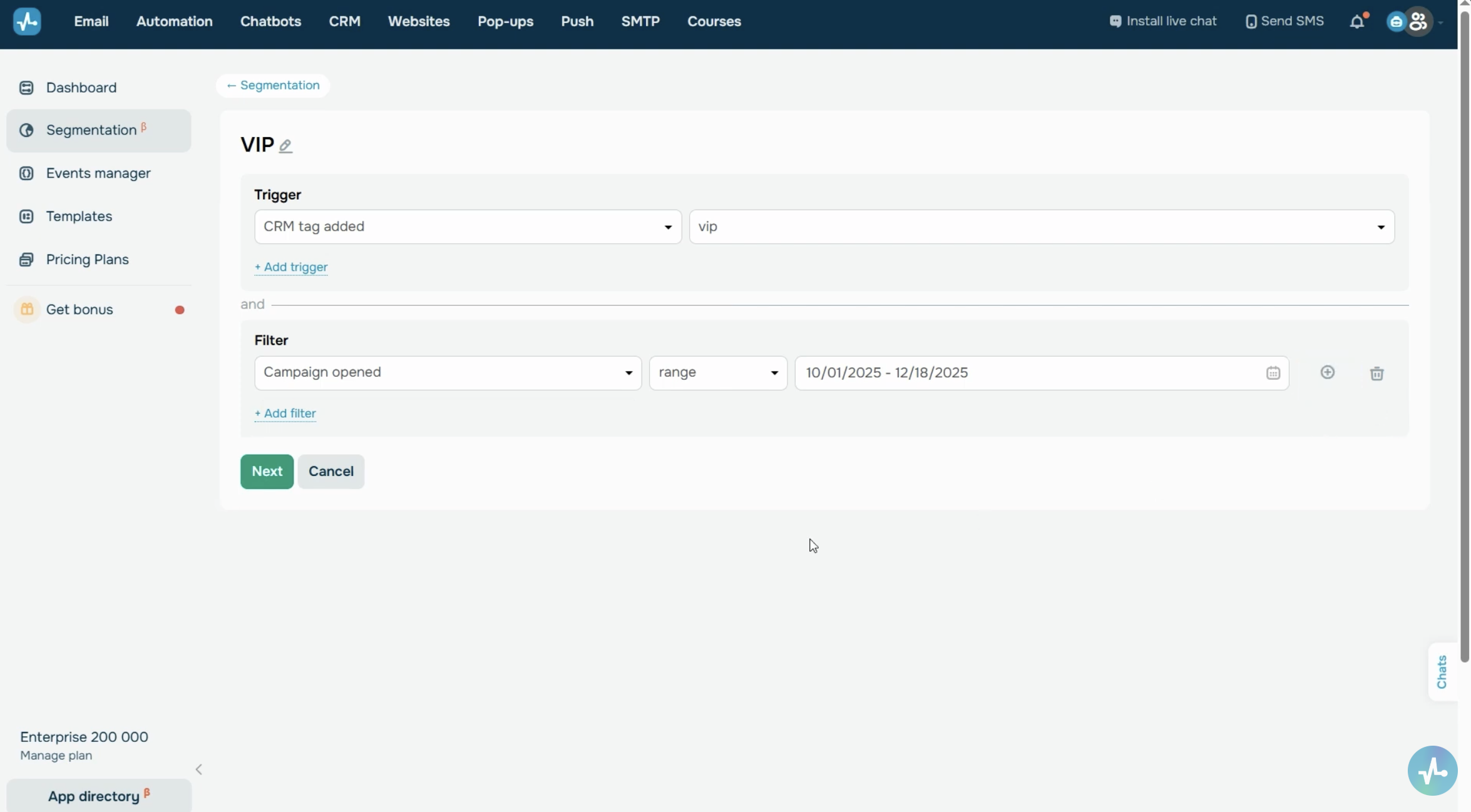
Task: Click the Manage plan link
Action: click(x=56, y=756)
